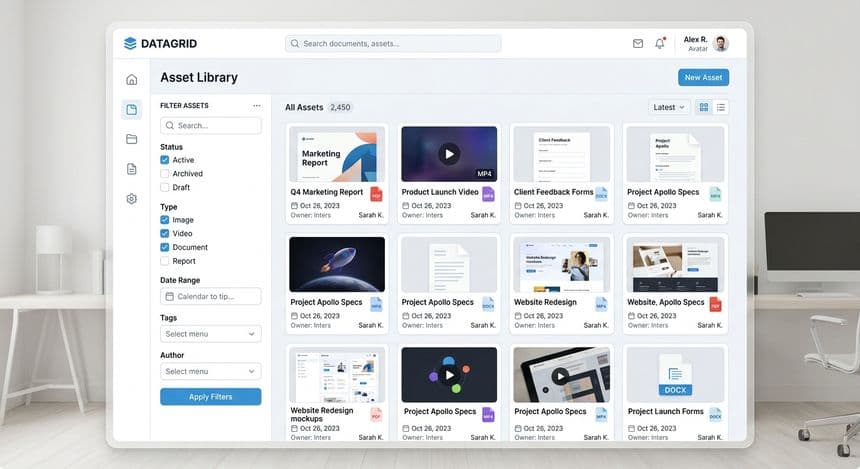The width and height of the screenshot is (860, 469).
Task: Check the Archived status checkbox
Action: tap(165, 173)
